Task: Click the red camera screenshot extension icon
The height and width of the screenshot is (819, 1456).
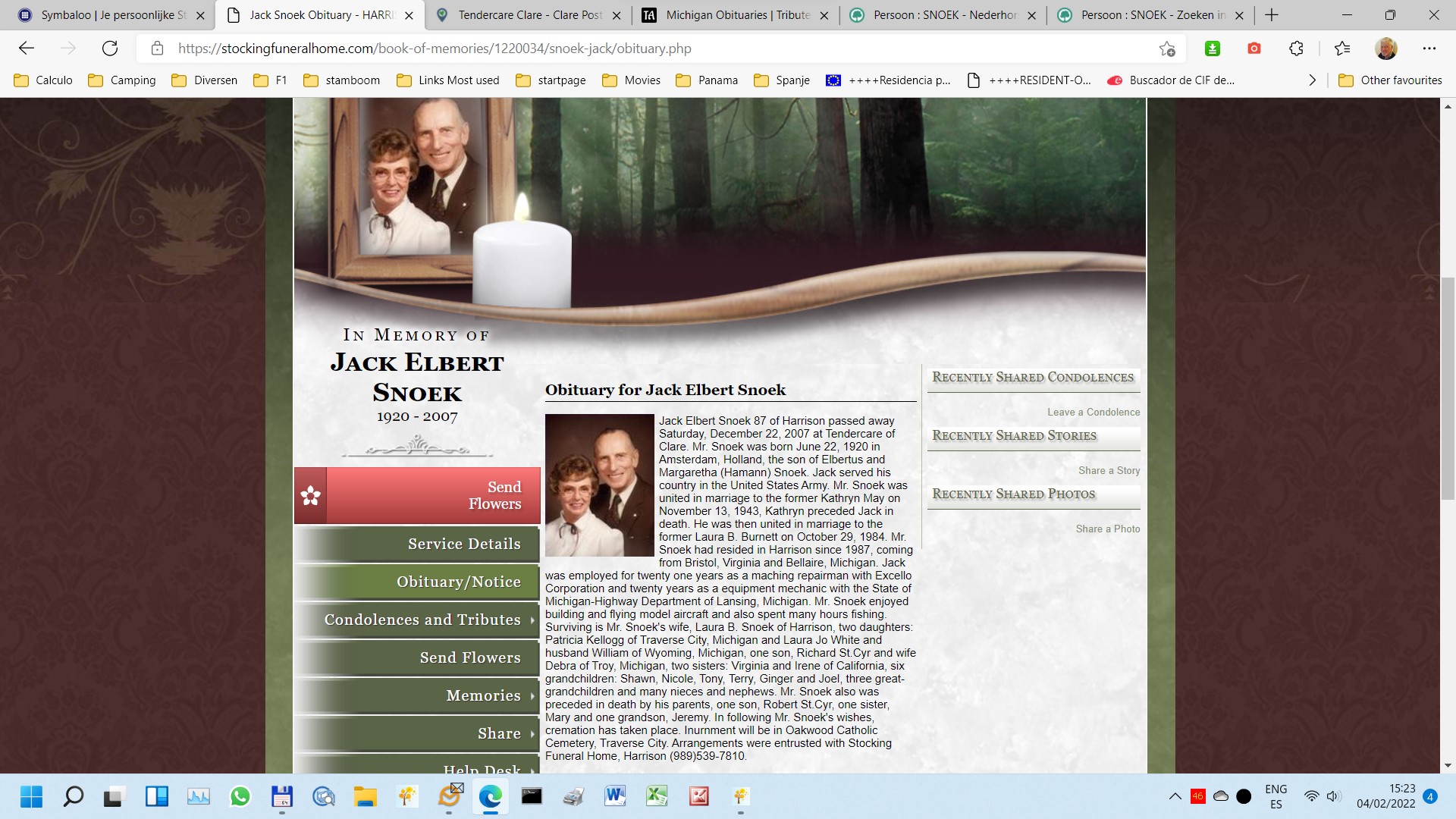Action: point(1254,49)
